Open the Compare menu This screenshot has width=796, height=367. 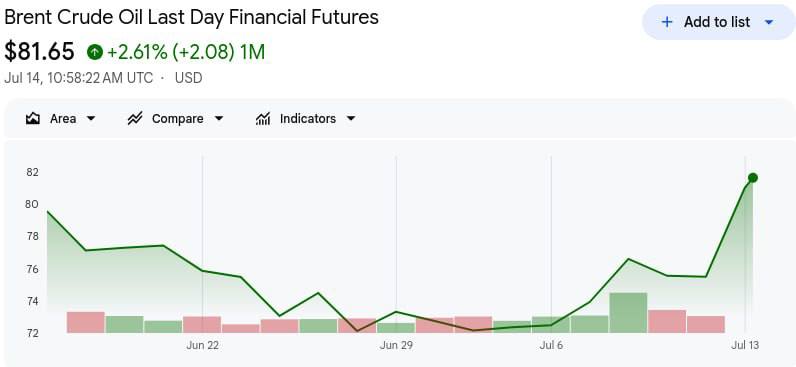coord(176,119)
